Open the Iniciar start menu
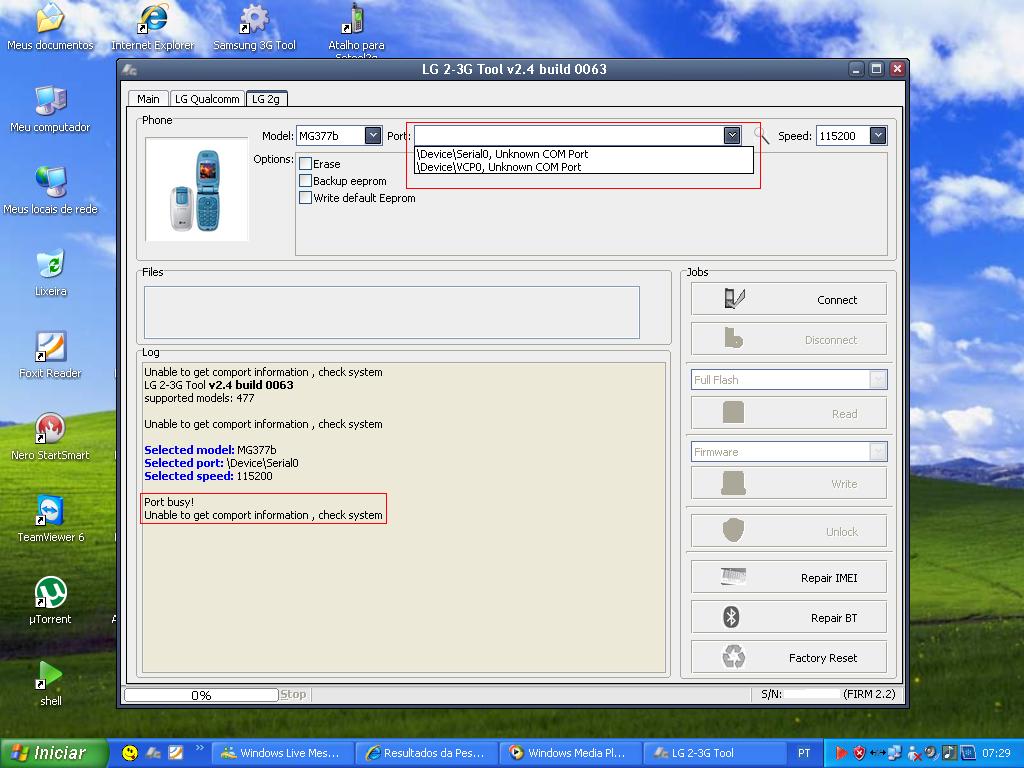The image size is (1024, 768). pyautogui.click(x=54, y=753)
